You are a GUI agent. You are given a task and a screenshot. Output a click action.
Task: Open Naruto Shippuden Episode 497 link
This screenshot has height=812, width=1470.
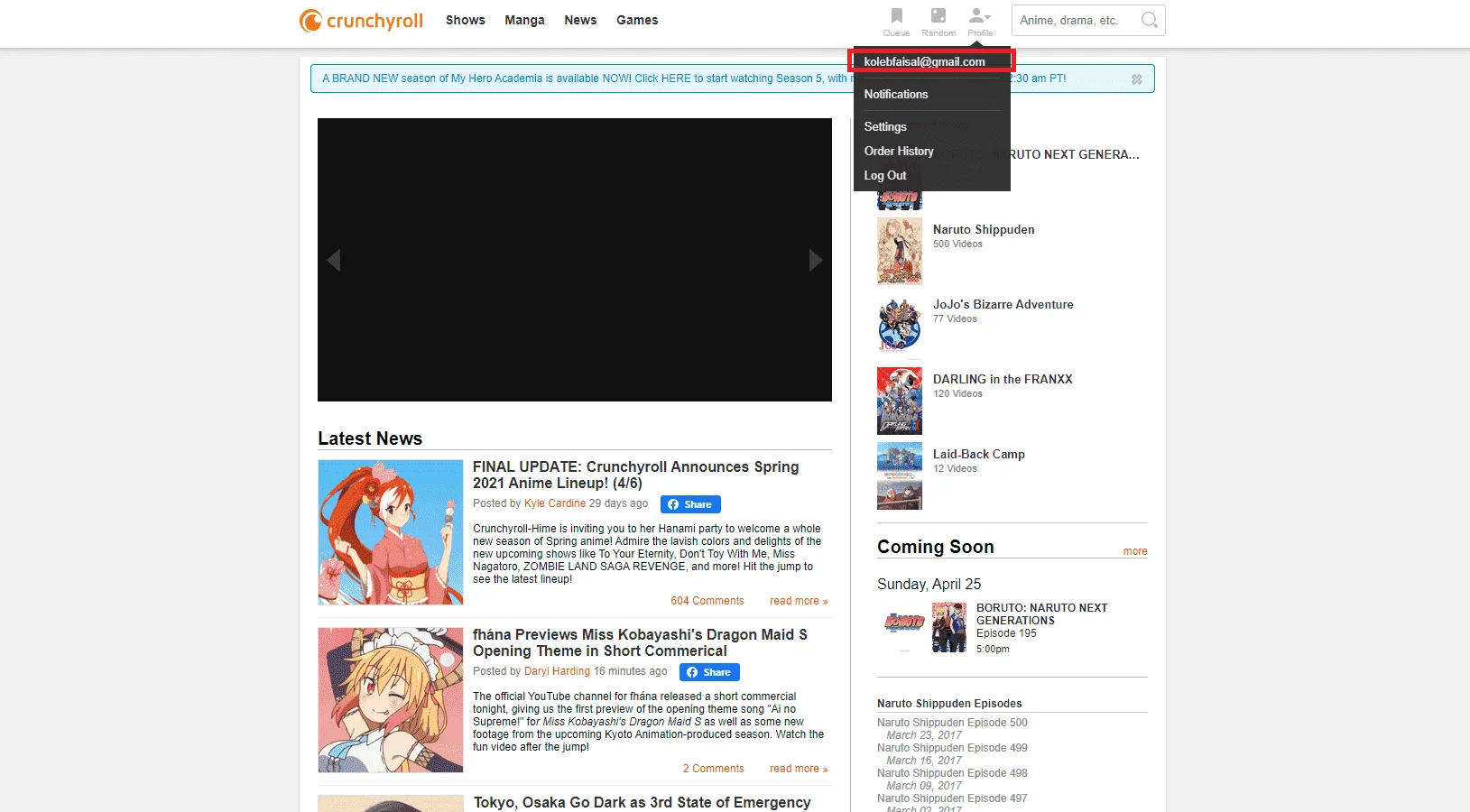coord(952,798)
